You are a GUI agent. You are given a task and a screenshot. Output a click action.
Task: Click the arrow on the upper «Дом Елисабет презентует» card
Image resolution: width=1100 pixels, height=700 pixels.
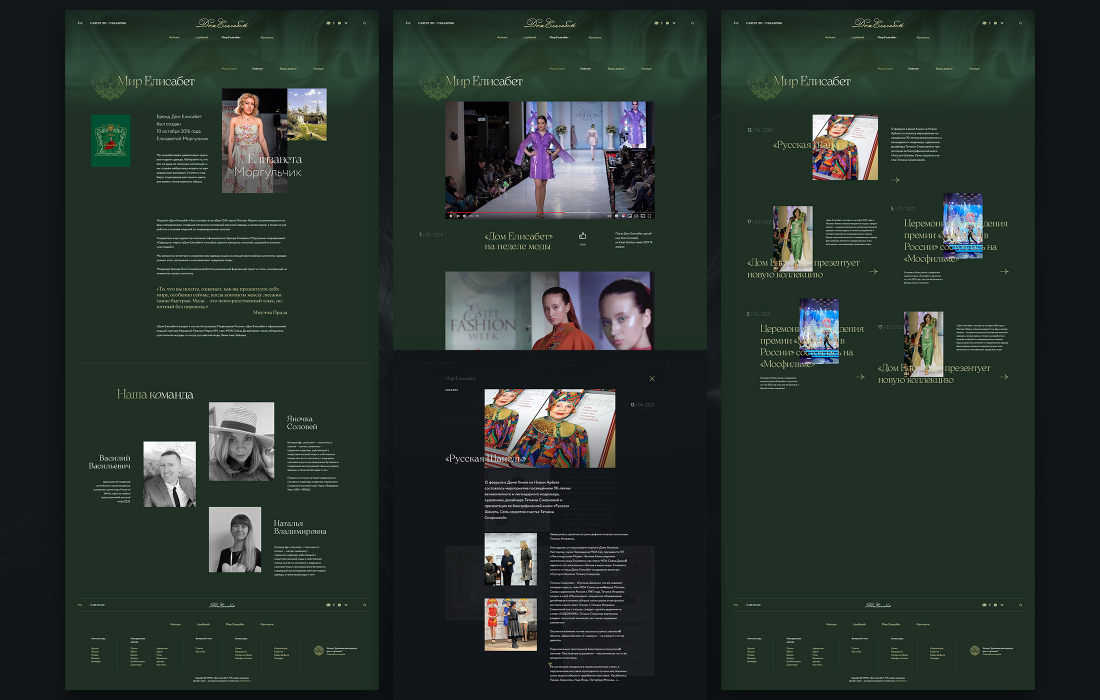point(873,271)
